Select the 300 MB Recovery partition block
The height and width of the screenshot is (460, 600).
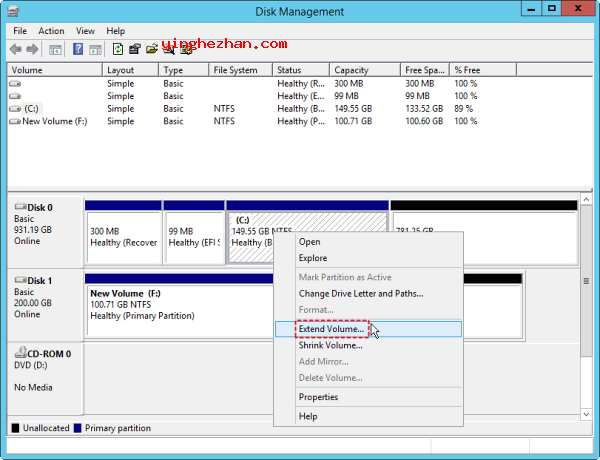point(122,236)
